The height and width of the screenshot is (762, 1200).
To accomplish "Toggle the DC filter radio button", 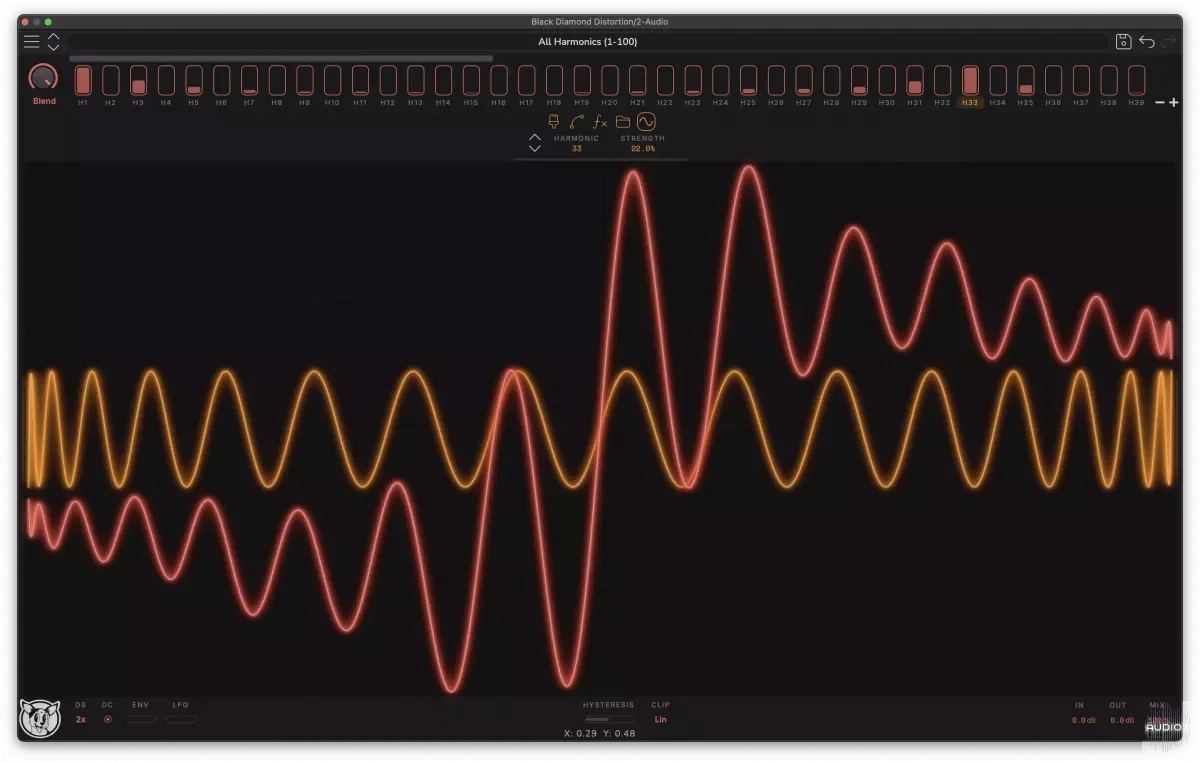I will click(108, 719).
